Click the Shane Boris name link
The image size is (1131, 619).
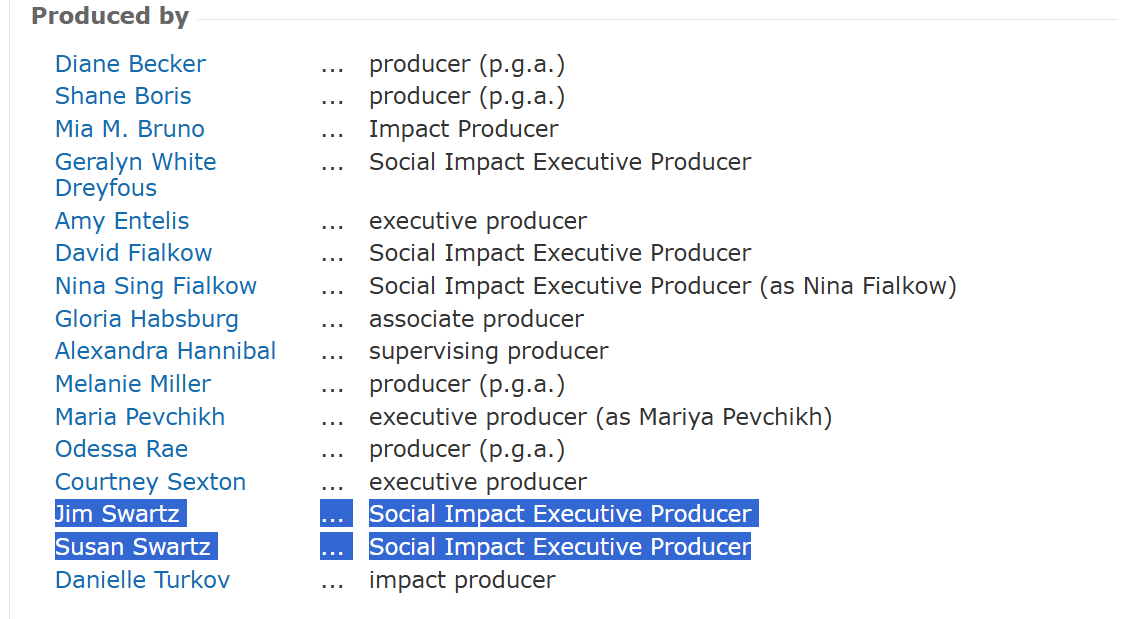pyautogui.click(x=123, y=96)
